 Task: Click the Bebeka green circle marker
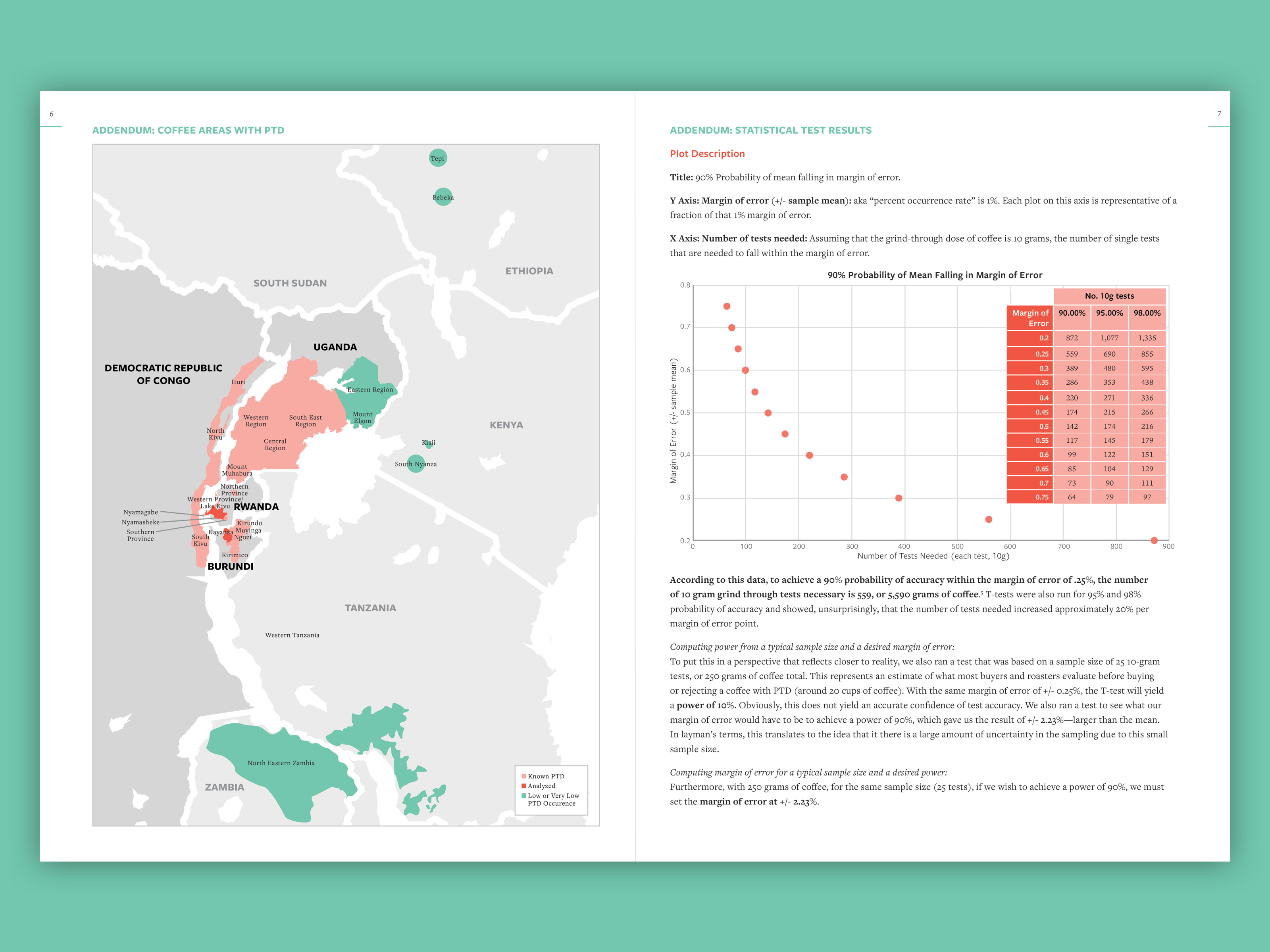(x=443, y=197)
